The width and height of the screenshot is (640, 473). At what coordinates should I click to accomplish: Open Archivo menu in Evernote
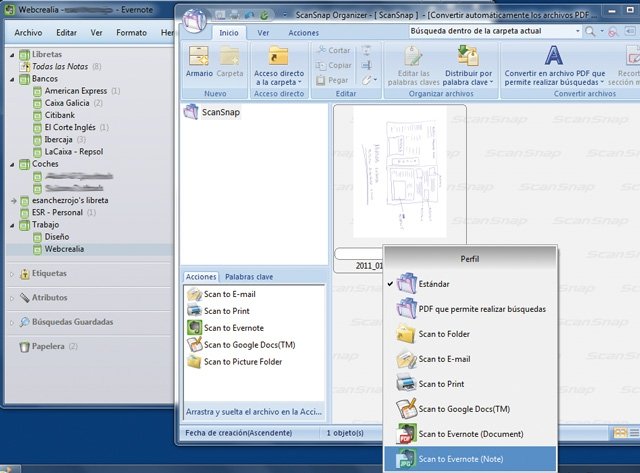pyautogui.click(x=28, y=33)
